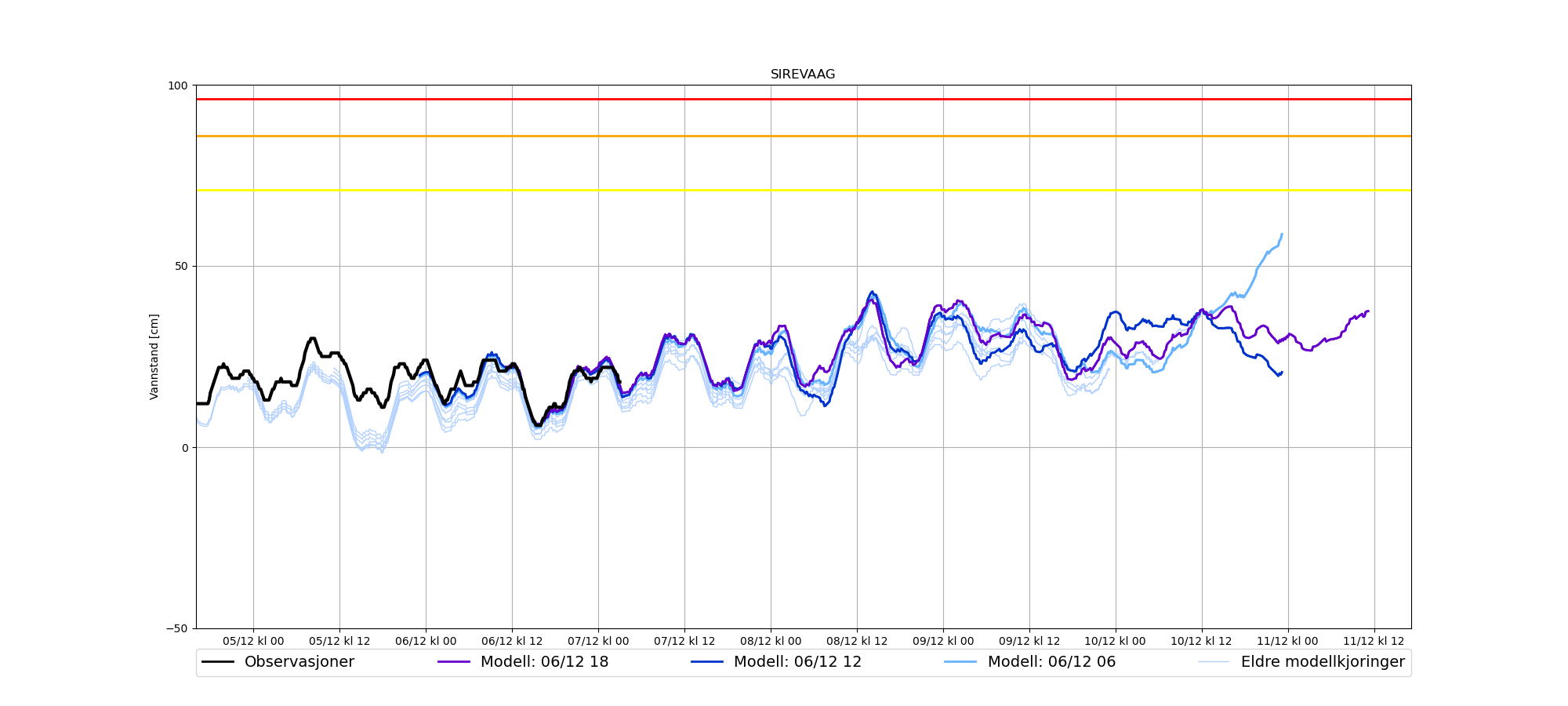Click the light blue Modell 06/12 06 legend swatch

[x=960, y=662]
